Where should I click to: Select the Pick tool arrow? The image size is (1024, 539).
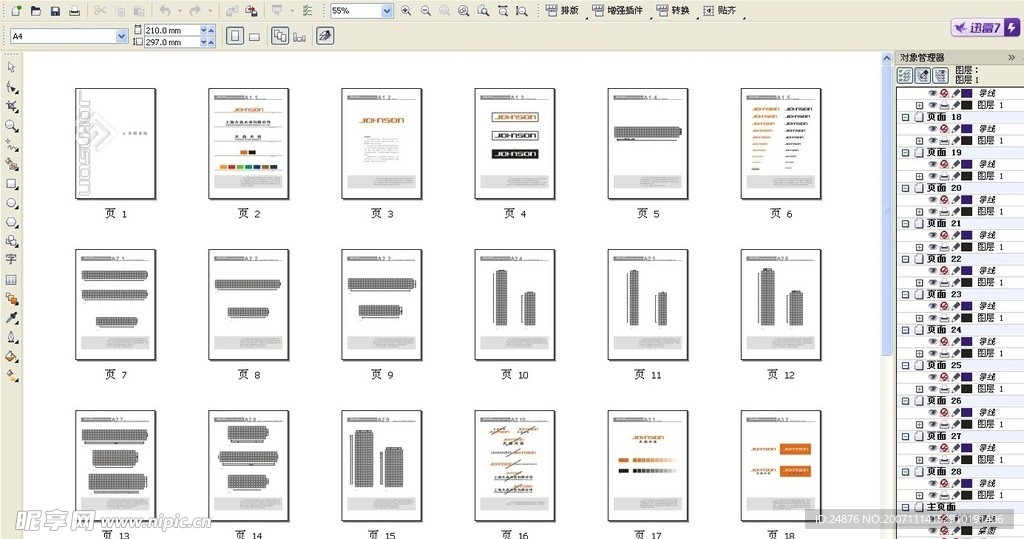pyautogui.click(x=11, y=67)
